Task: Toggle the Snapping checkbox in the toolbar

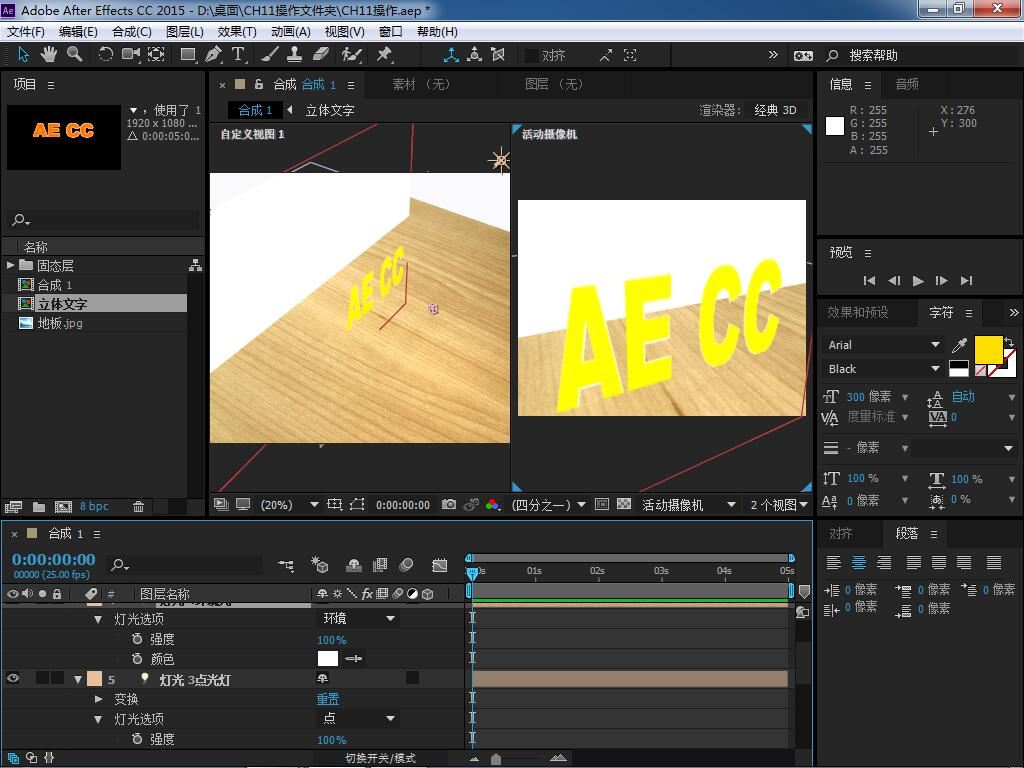Action: point(532,56)
